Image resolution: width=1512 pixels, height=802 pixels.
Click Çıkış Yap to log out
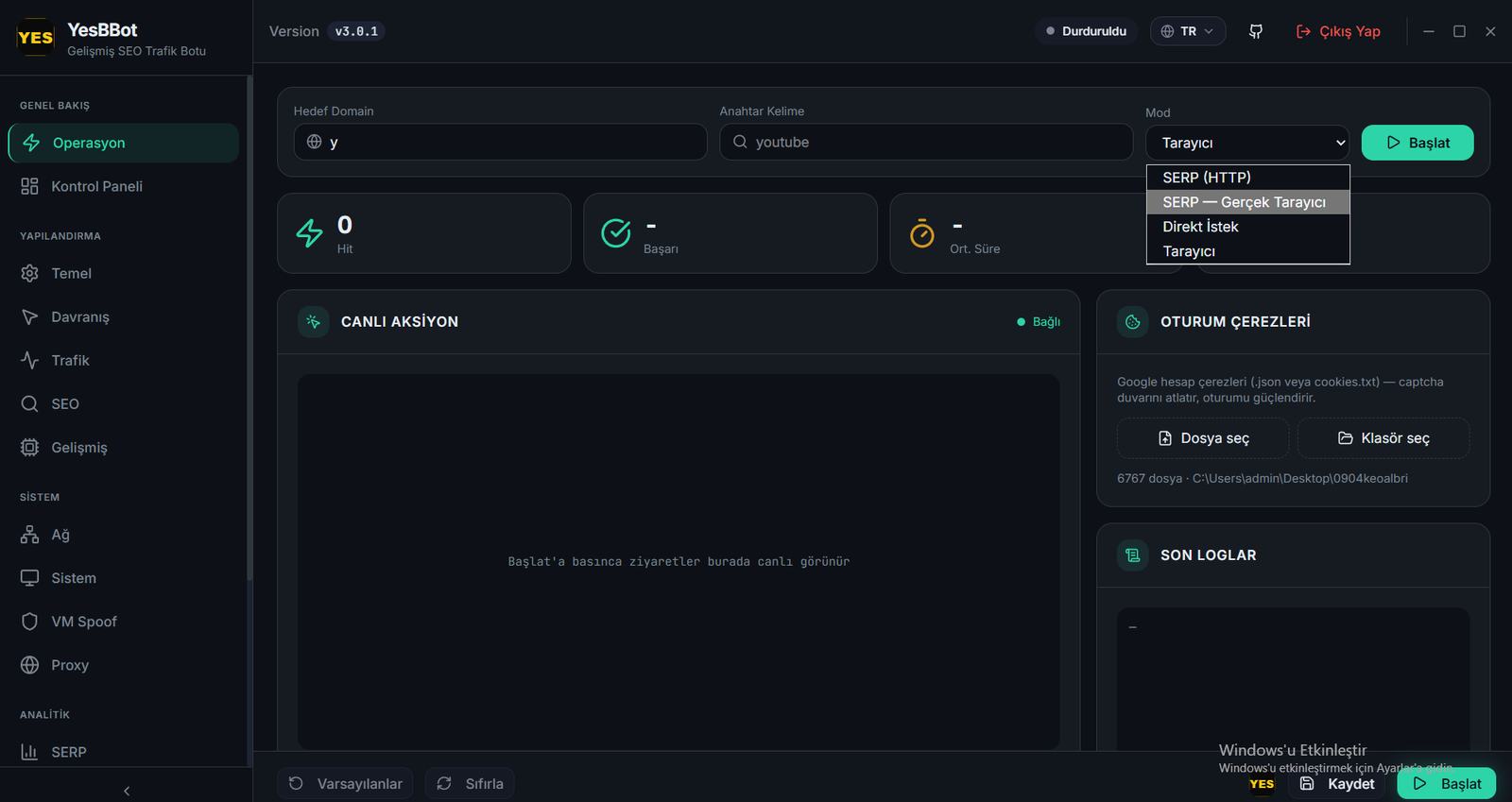(1338, 31)
